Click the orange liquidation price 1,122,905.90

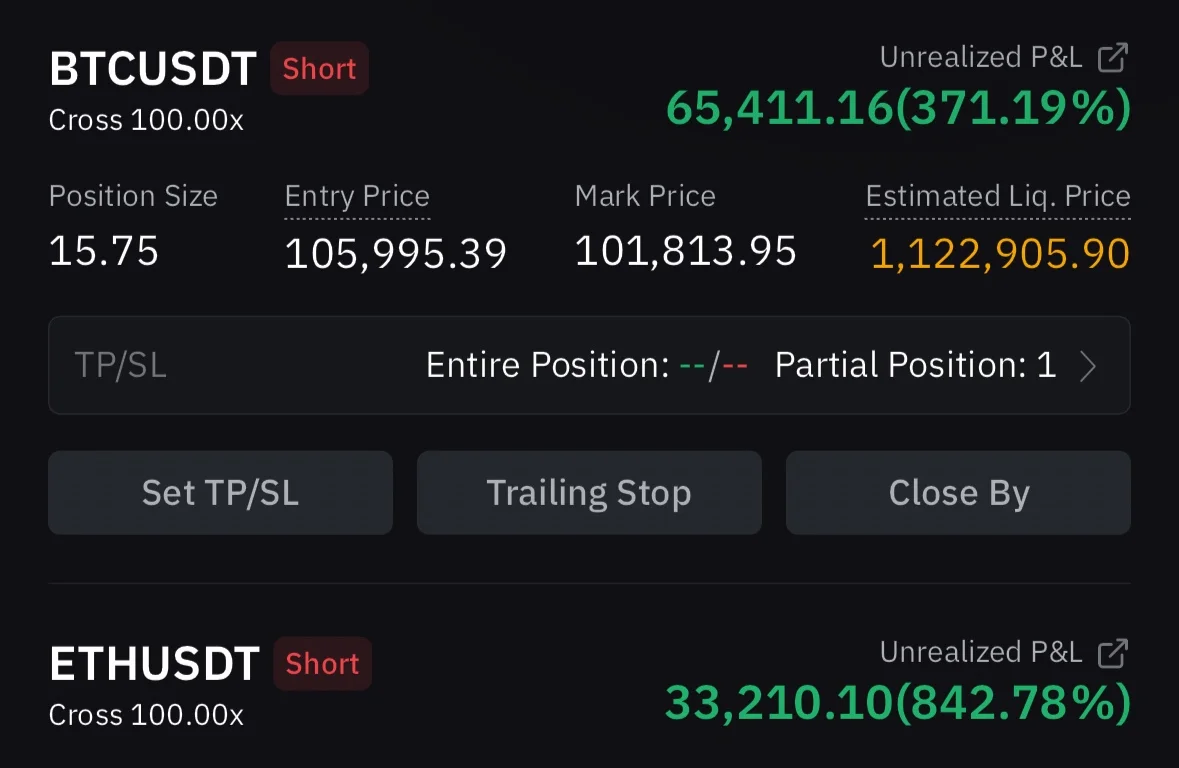[x=999, y=254]
